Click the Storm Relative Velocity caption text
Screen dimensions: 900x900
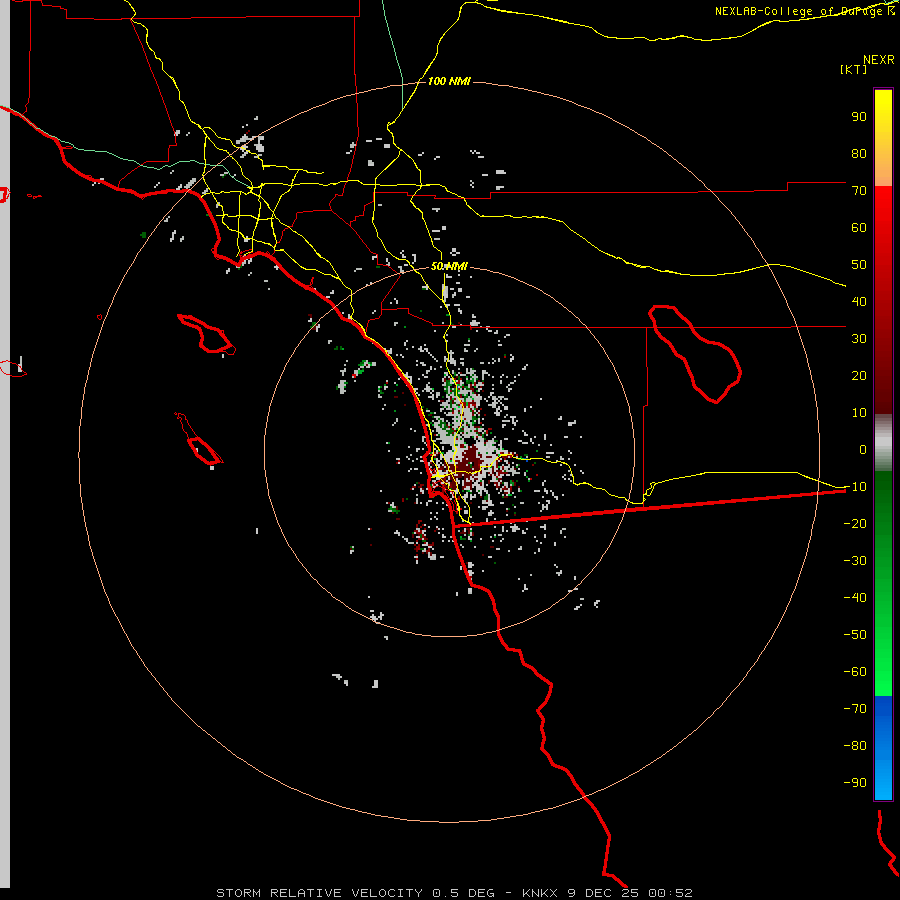pos(455,893)
